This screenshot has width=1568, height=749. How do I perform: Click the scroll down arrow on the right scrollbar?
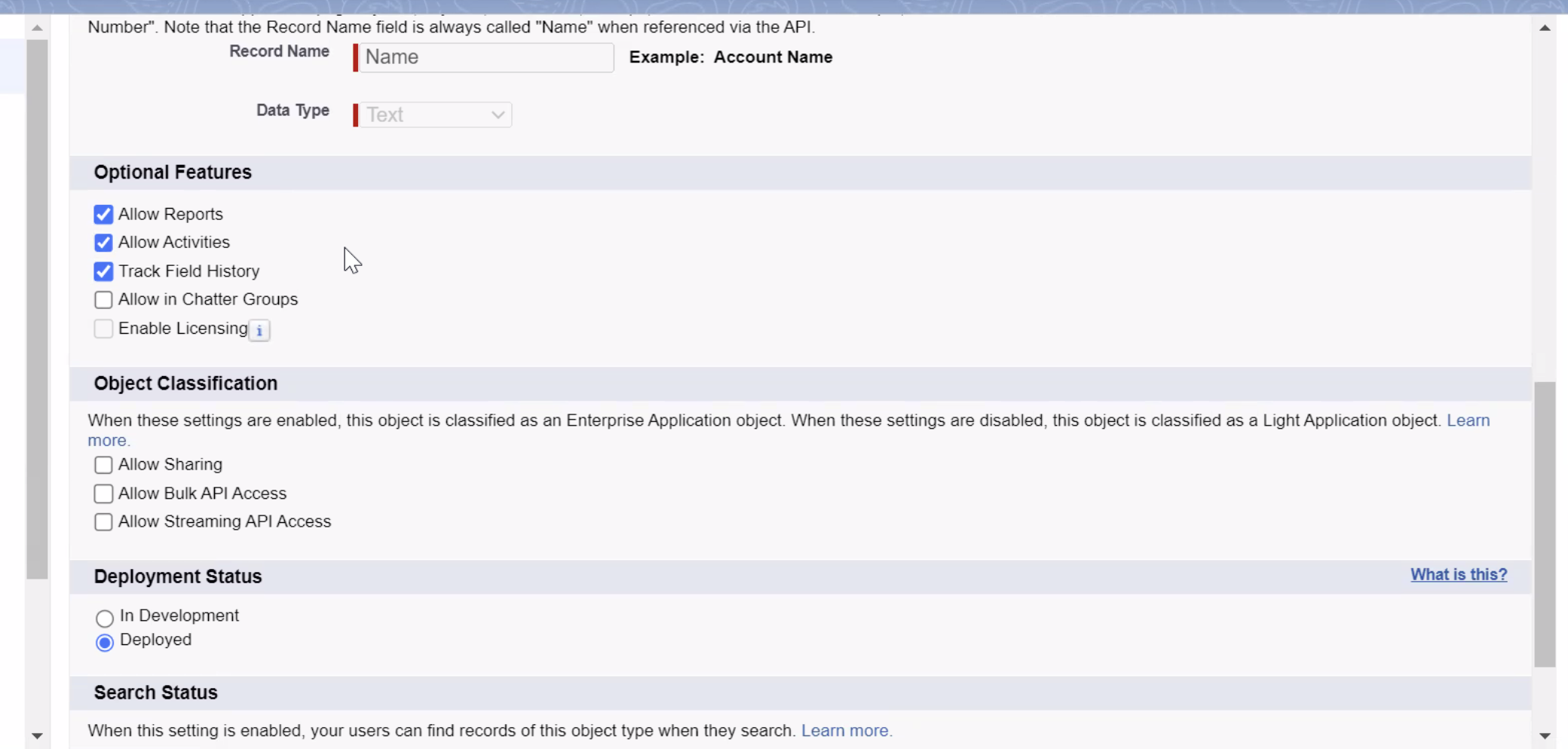point(1546,735)
